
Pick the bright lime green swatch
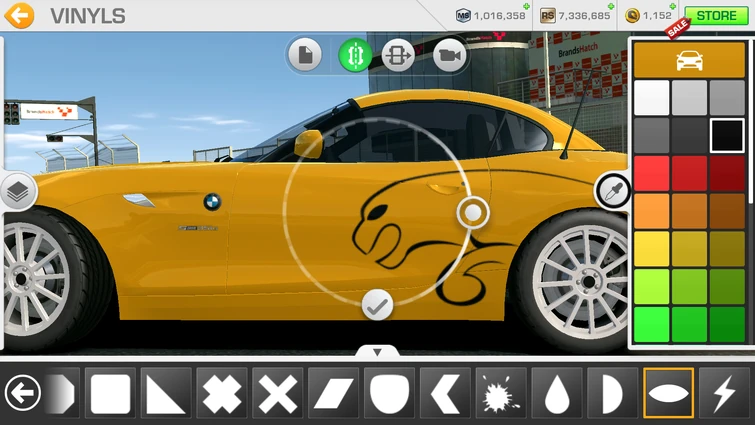651,287
